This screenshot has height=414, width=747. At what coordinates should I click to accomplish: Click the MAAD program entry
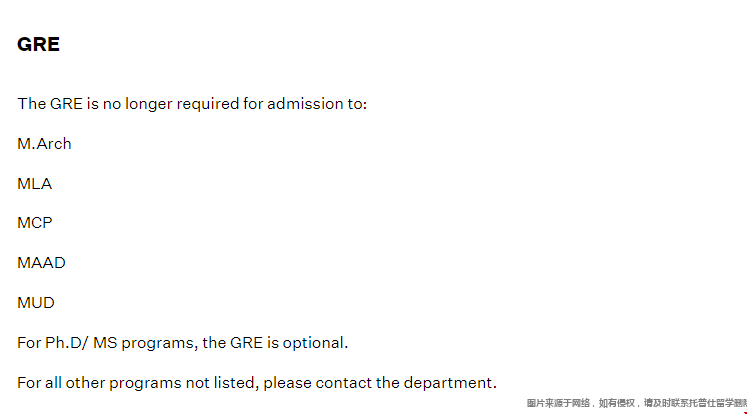pos(41,263)
